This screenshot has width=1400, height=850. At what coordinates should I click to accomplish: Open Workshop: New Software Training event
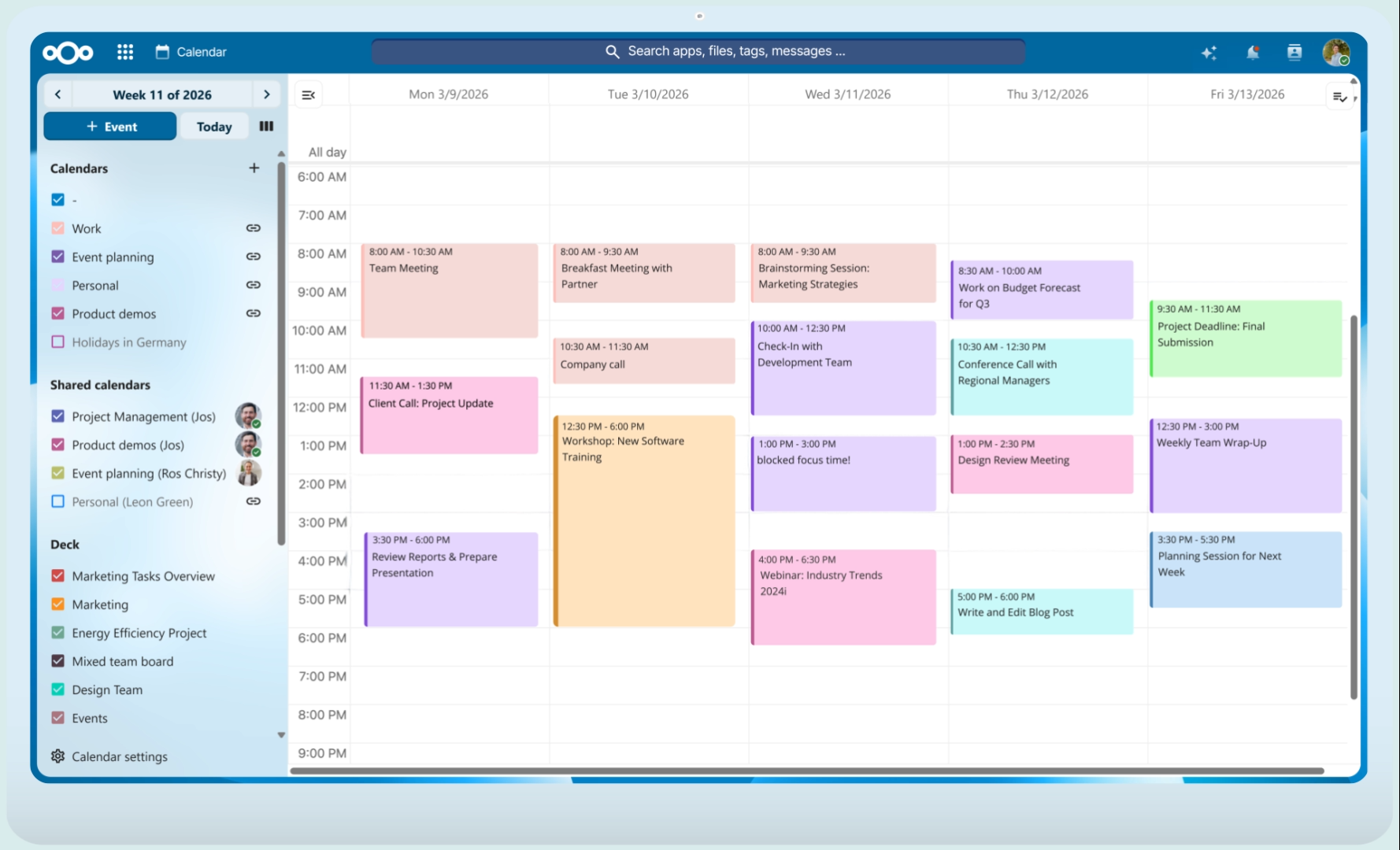(644, 521)
